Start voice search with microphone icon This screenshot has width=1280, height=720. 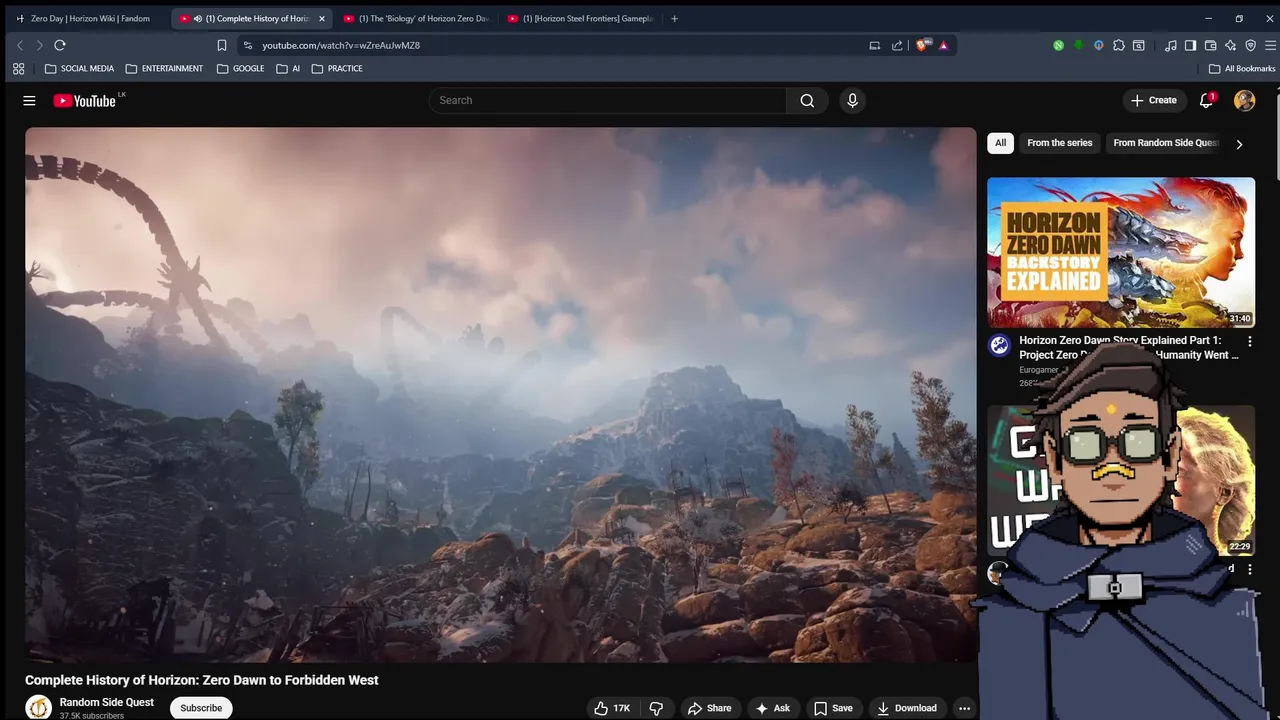pyautogui.click(x=852, y=100)
